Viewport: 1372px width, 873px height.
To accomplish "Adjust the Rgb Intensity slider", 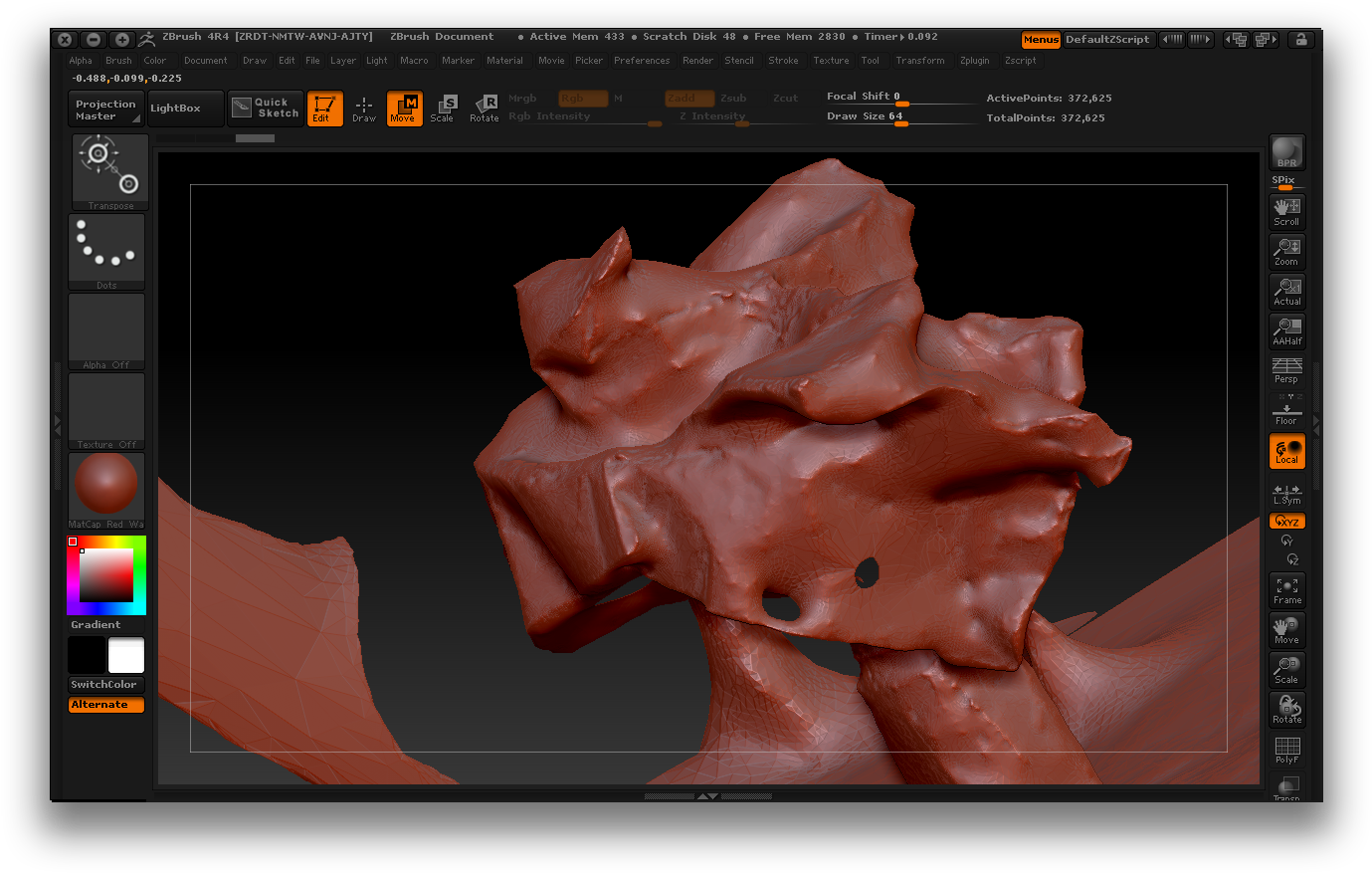I will click(x=585, y=117).
